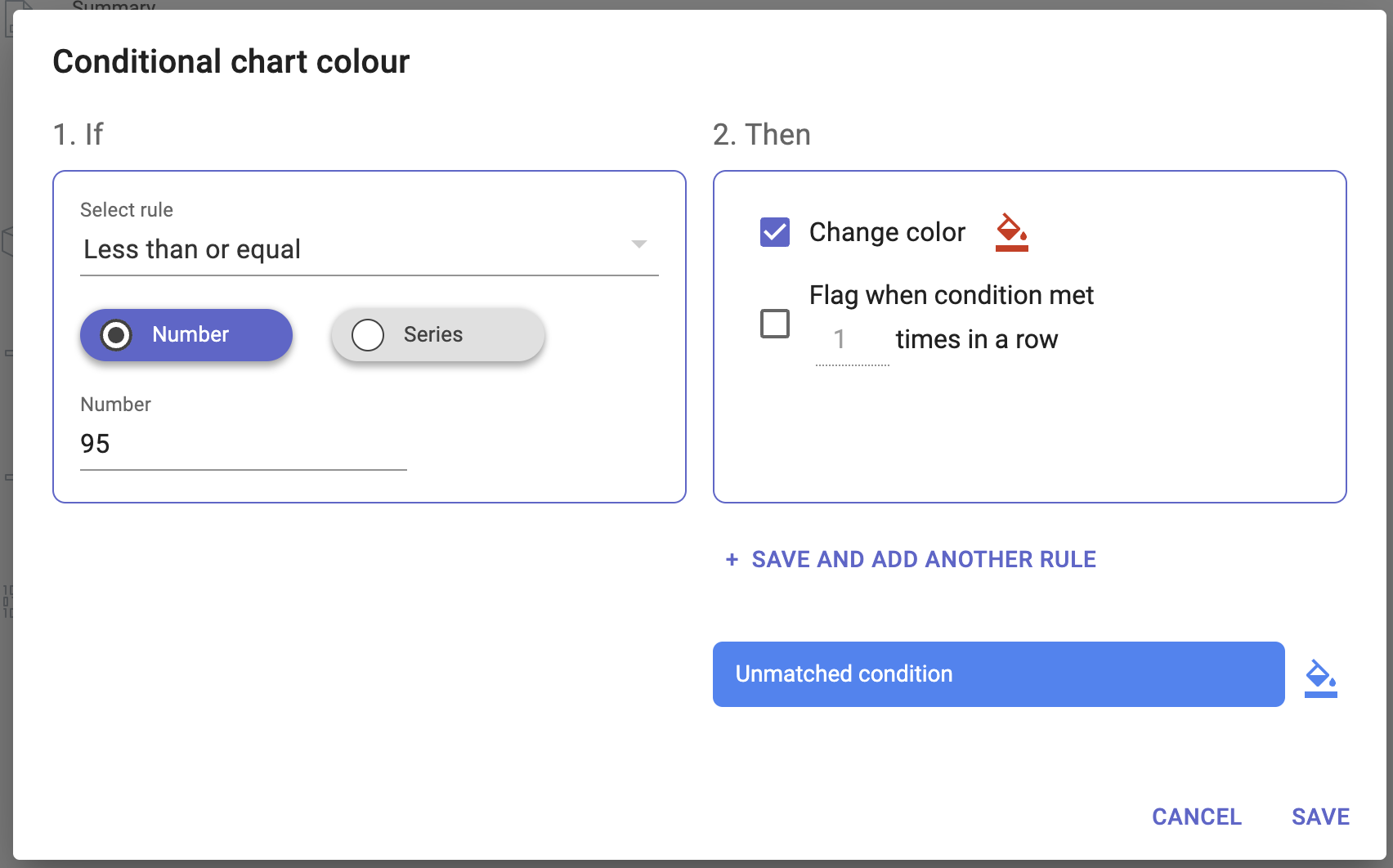
Task: Click the red paint bucket color icon
Action: coord(1011,233)
